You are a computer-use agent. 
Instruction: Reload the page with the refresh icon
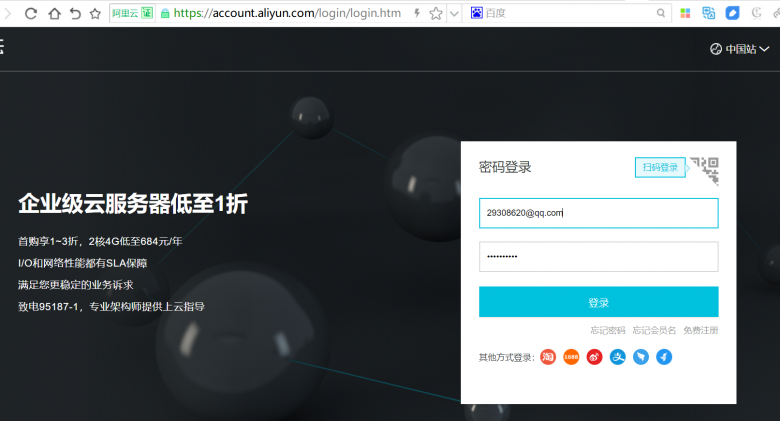pyautogui.click(x=31, y=13)
